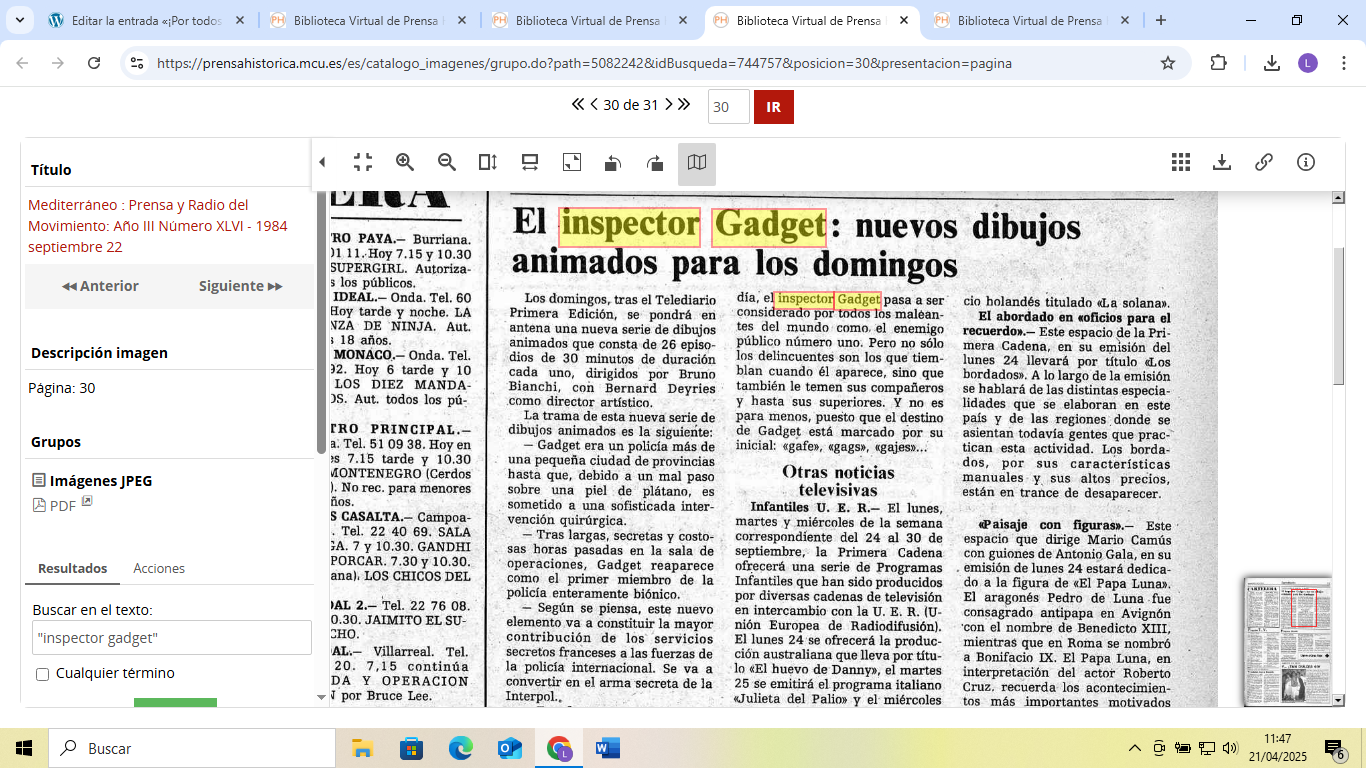Enable the Cualquier término checkbox

(x=42, y=674)
